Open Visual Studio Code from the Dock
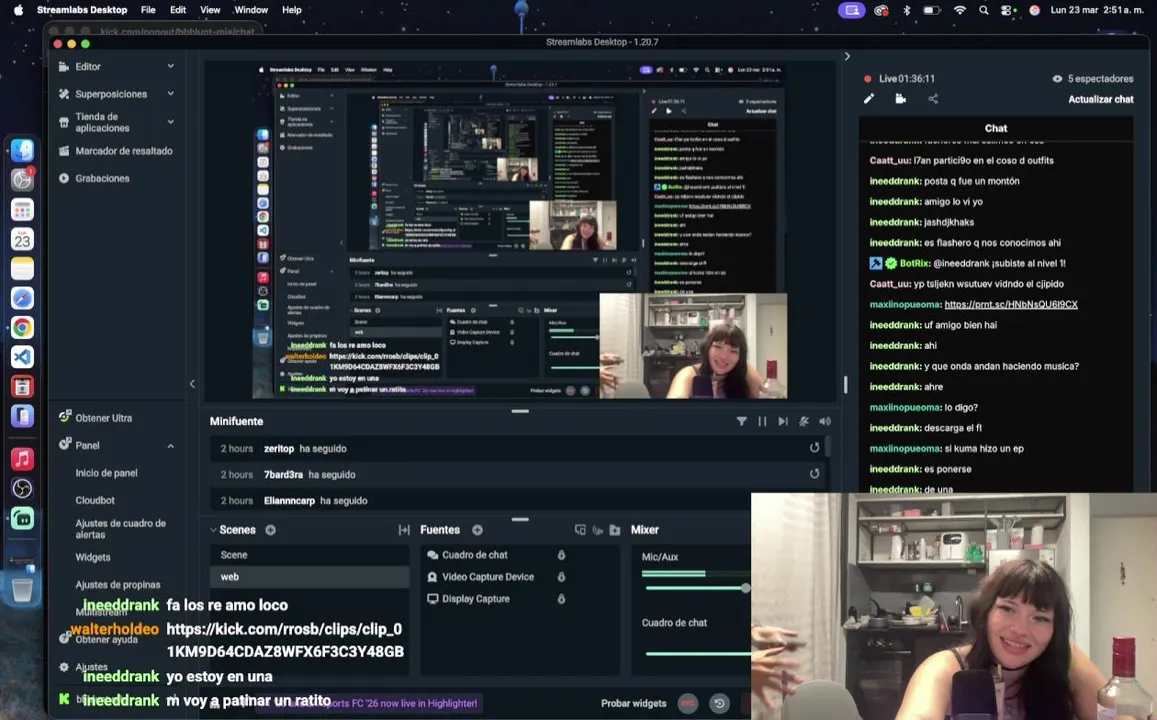 [x=22, y=357]
